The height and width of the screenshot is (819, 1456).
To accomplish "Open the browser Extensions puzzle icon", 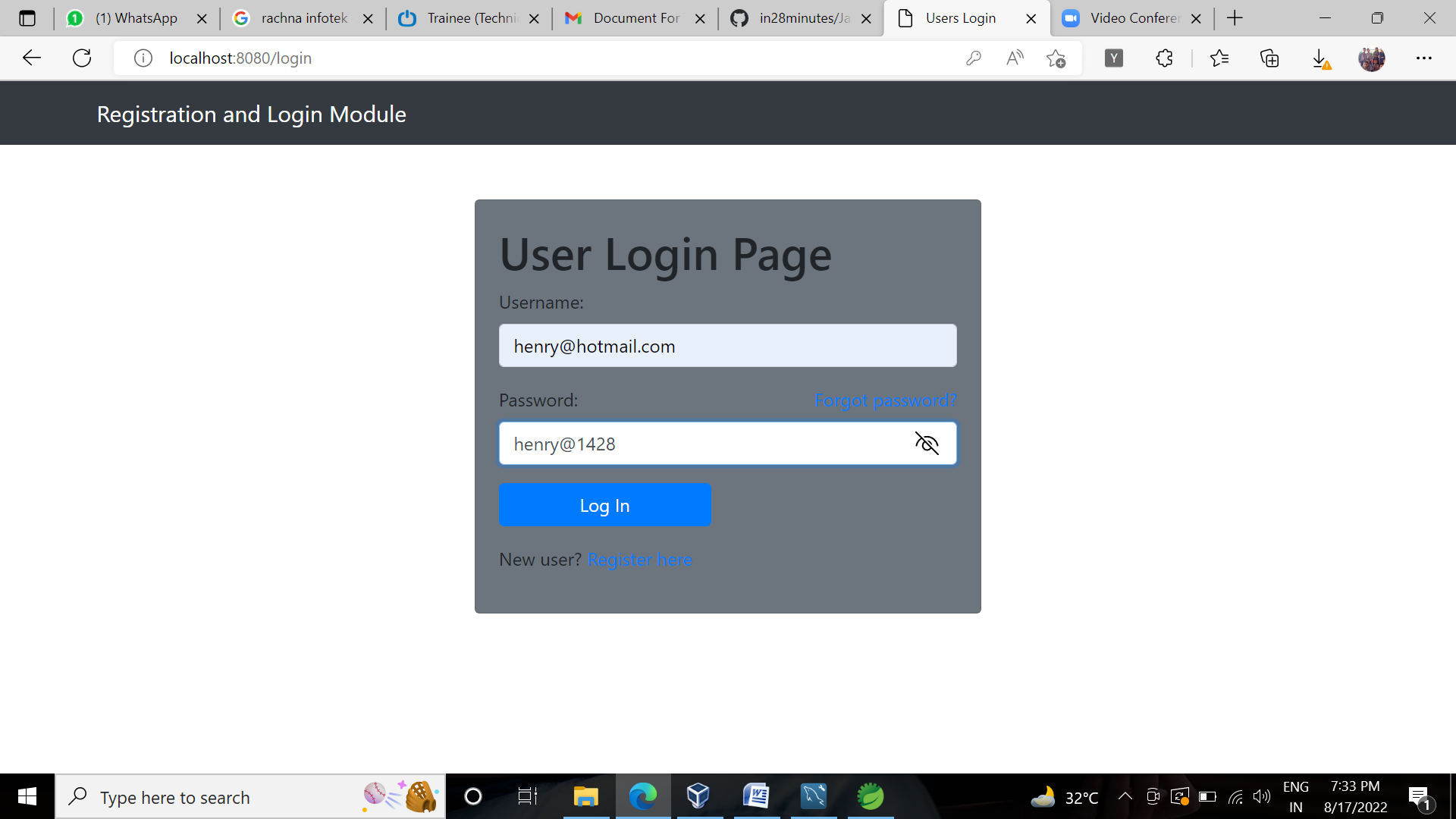I will [x=1164, y=58].
